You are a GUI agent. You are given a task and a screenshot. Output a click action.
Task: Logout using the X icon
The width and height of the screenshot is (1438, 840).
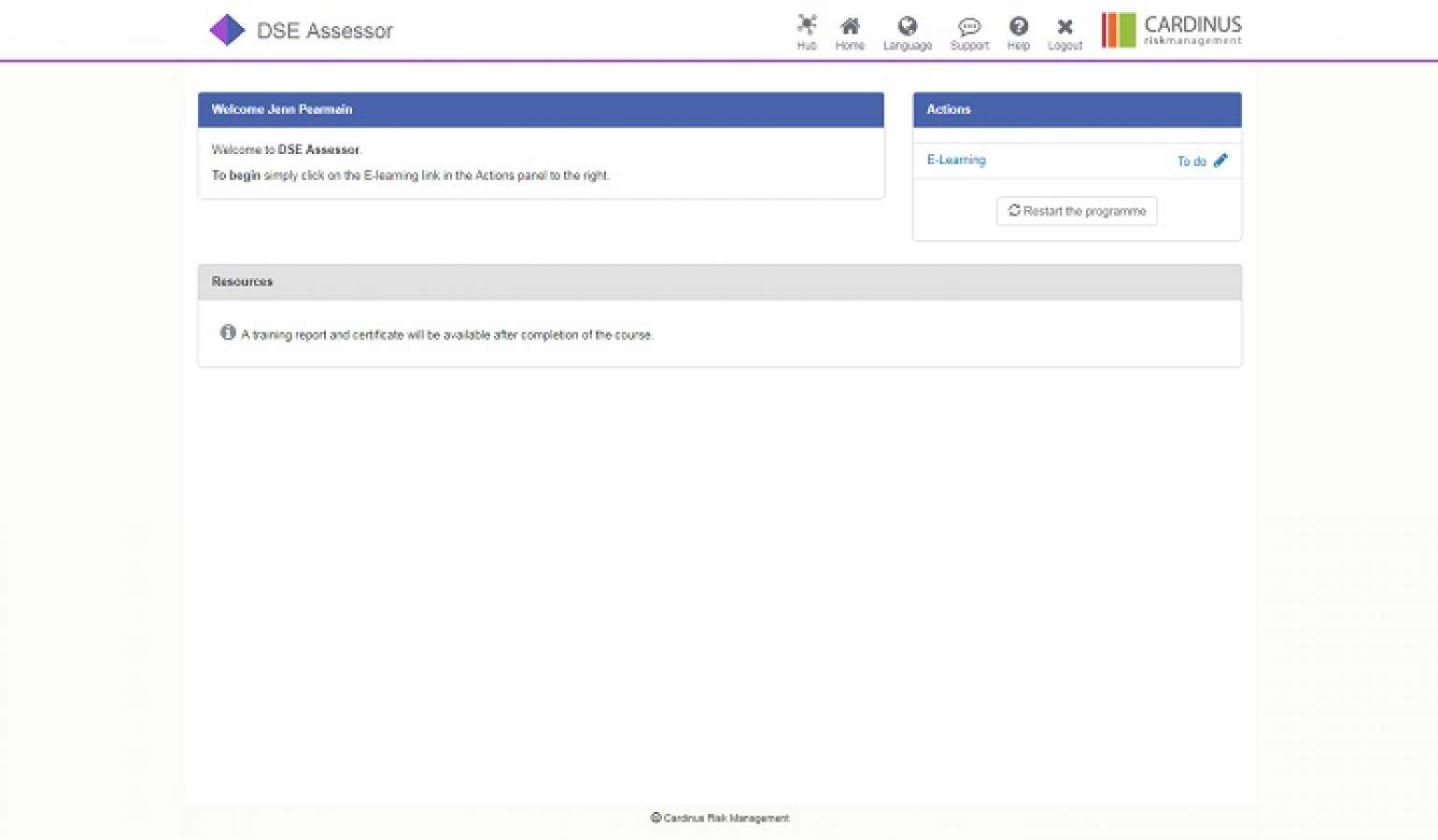[x=1064, y=26]
